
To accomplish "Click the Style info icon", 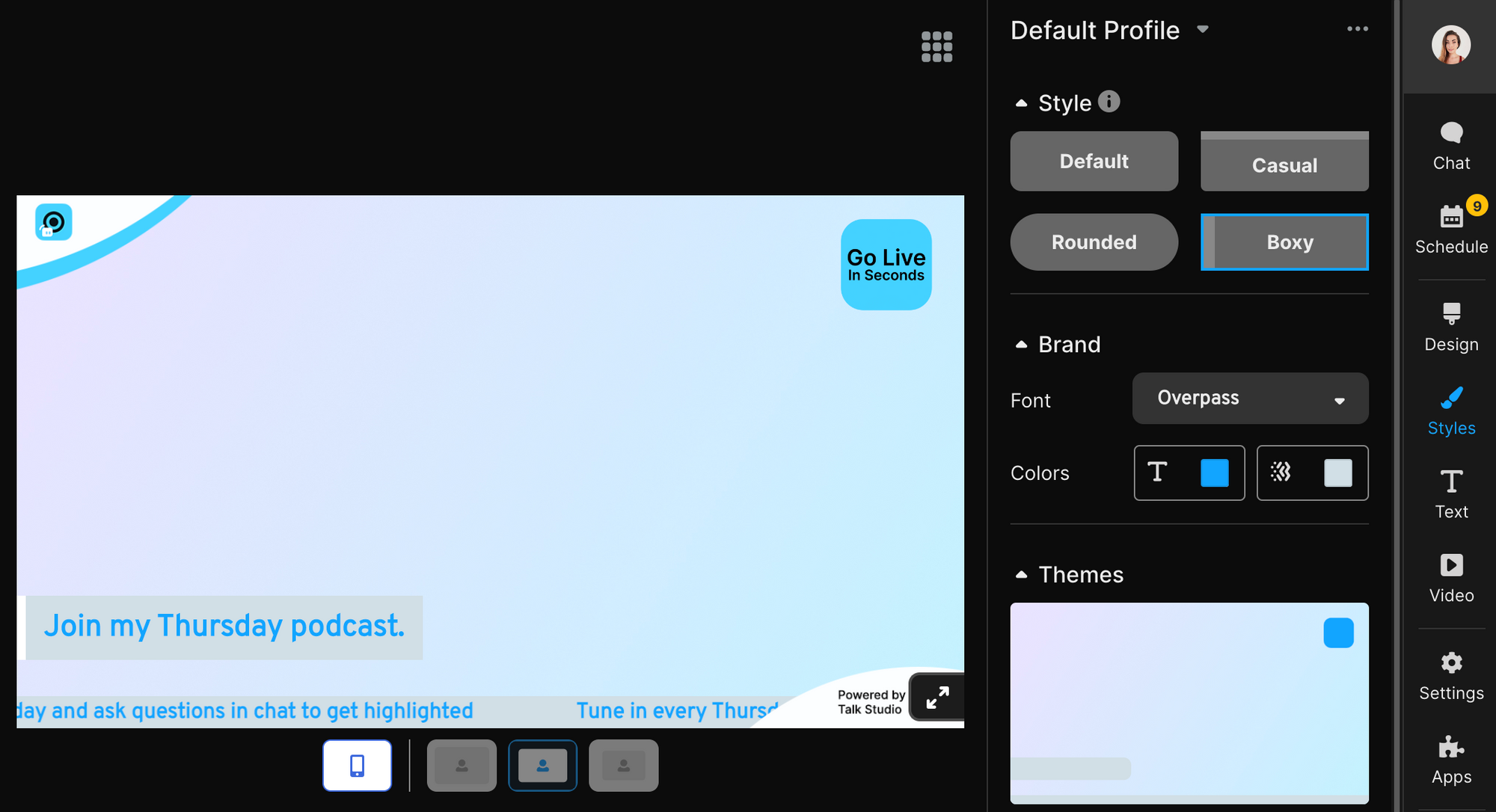I will 1109,101.
